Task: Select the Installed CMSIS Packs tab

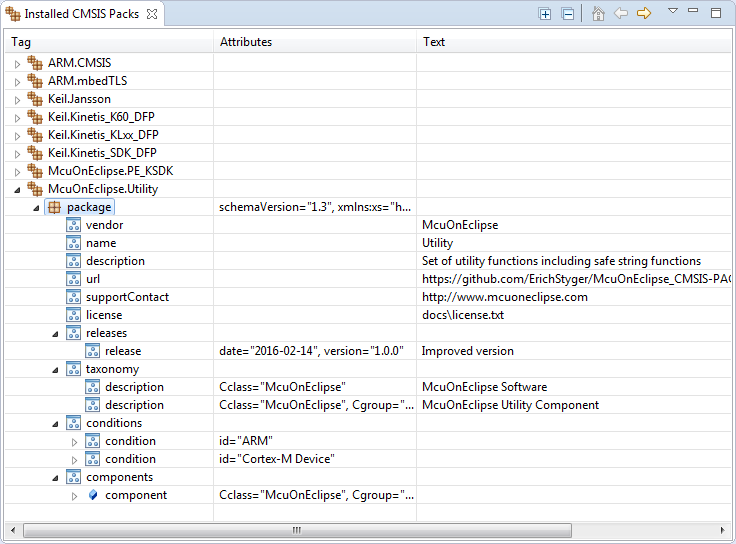Action: (75, 14)
